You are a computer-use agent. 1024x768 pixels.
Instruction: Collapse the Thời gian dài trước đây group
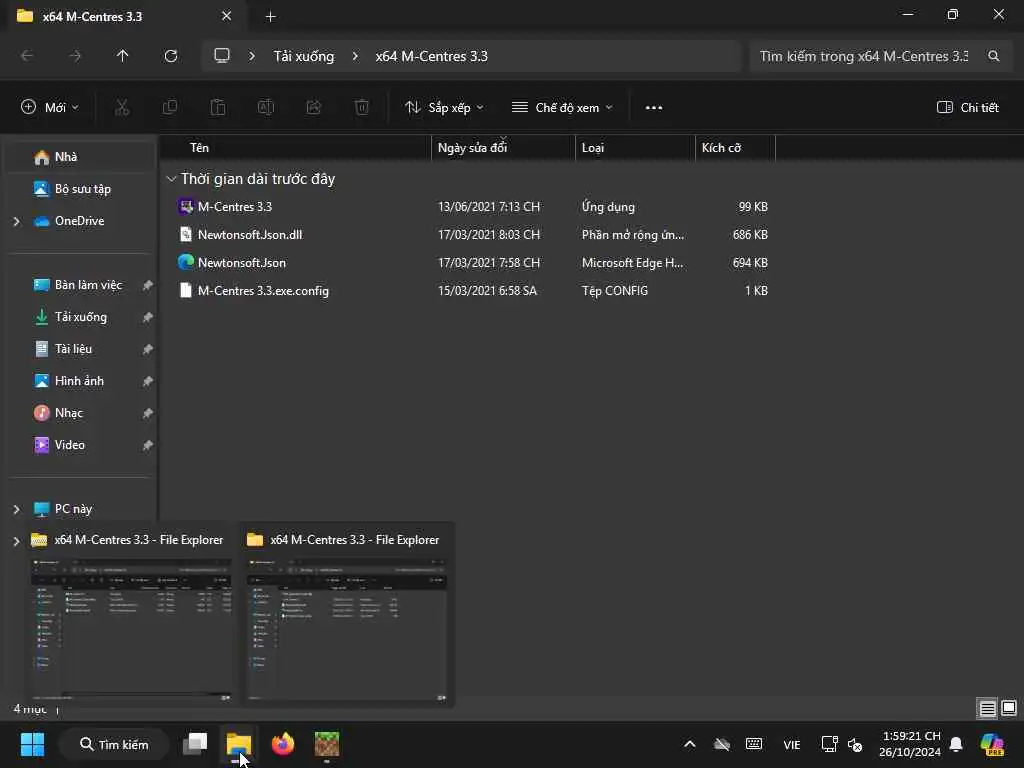coord(171,179)
